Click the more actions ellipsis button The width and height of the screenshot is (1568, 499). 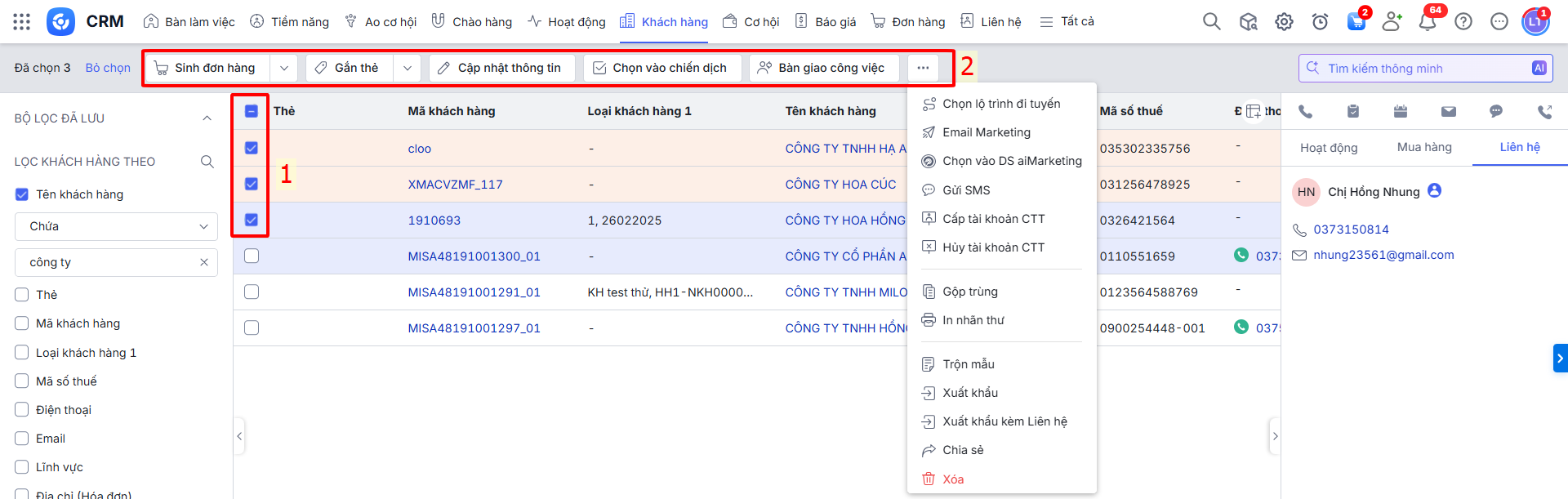tap(923, 68)
